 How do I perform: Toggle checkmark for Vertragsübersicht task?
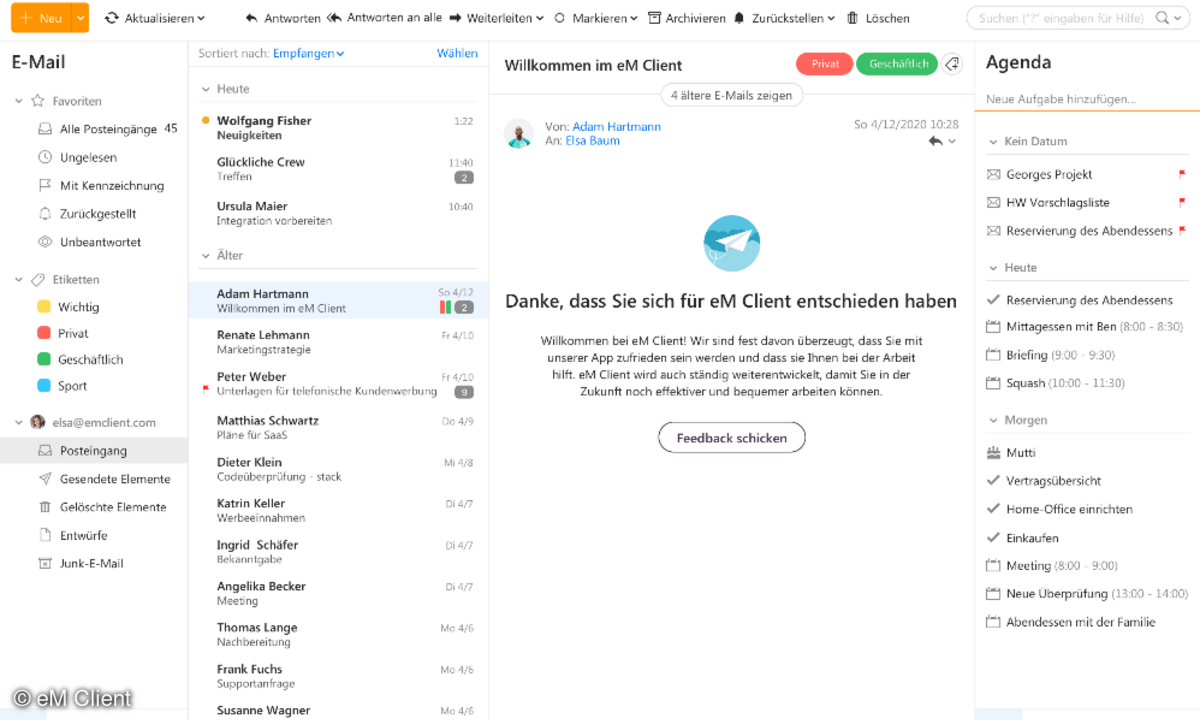click(993, 481)
